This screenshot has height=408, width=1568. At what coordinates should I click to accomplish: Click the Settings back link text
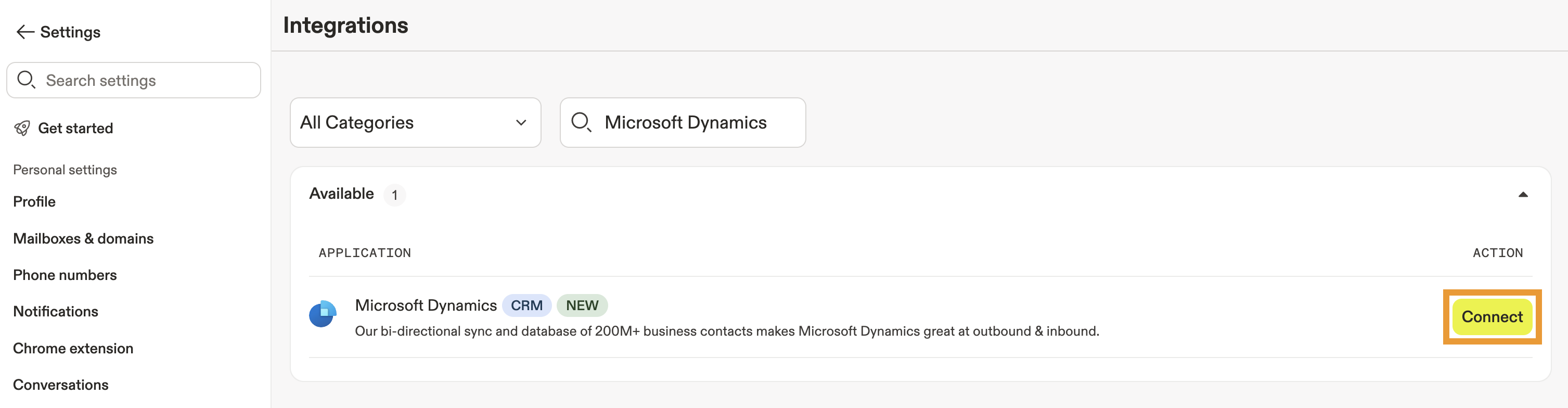tap(70, 32)
